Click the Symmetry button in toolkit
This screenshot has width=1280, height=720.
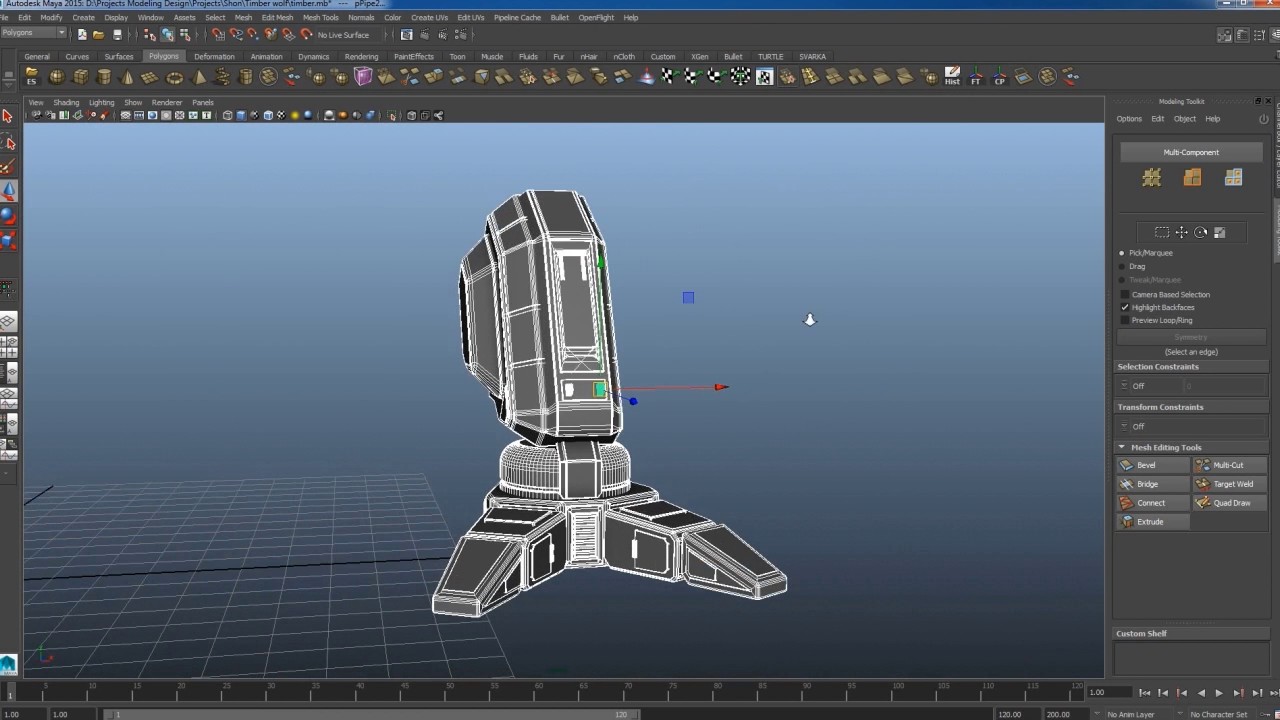click(1191, 338)
